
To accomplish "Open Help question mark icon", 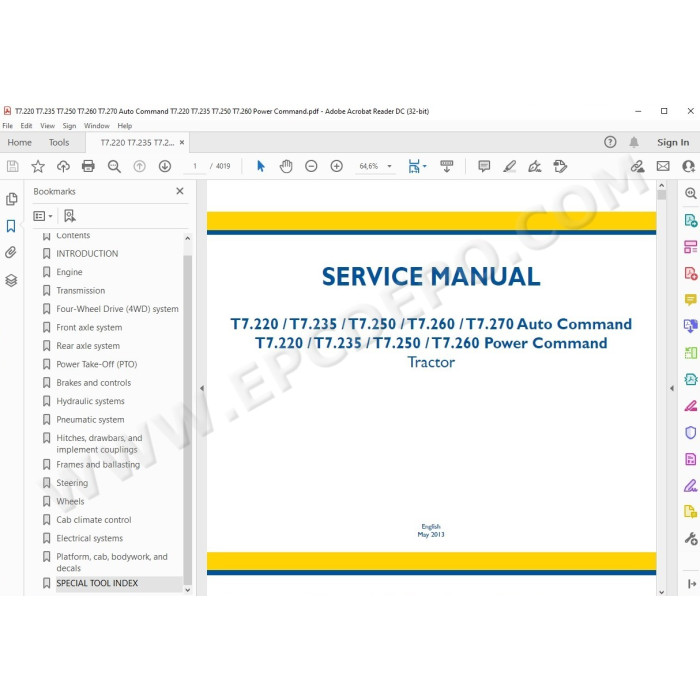I will 610,142.
